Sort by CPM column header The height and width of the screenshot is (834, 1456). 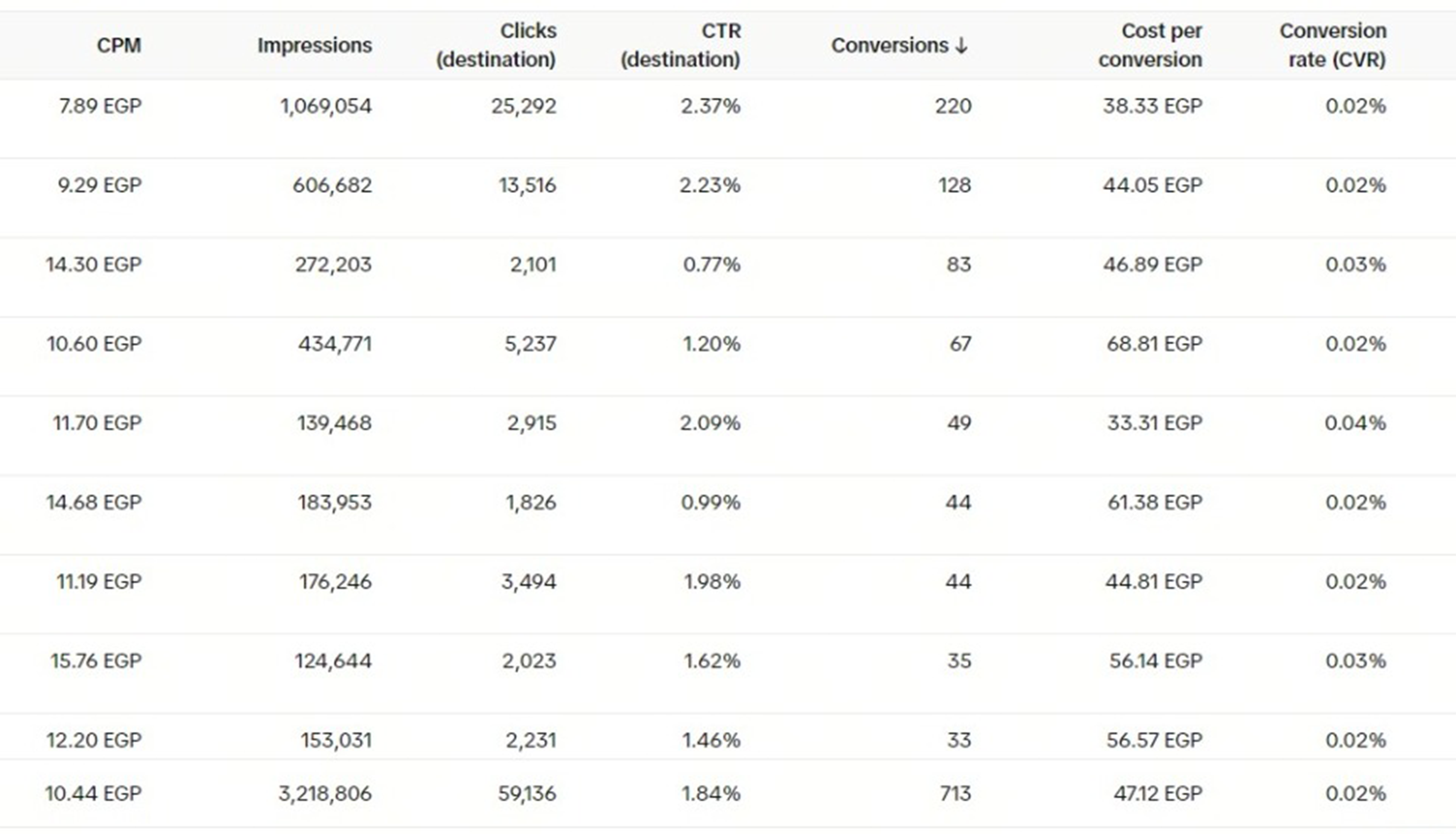coord(118,45)
